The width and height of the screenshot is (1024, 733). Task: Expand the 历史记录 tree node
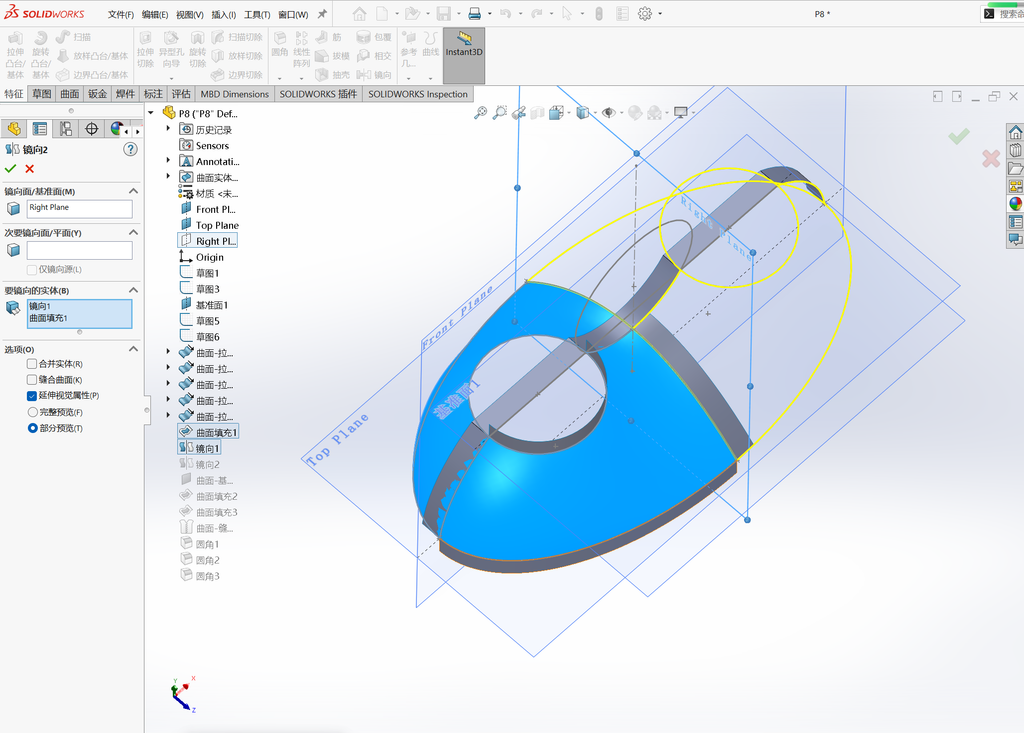coord(168,129)
